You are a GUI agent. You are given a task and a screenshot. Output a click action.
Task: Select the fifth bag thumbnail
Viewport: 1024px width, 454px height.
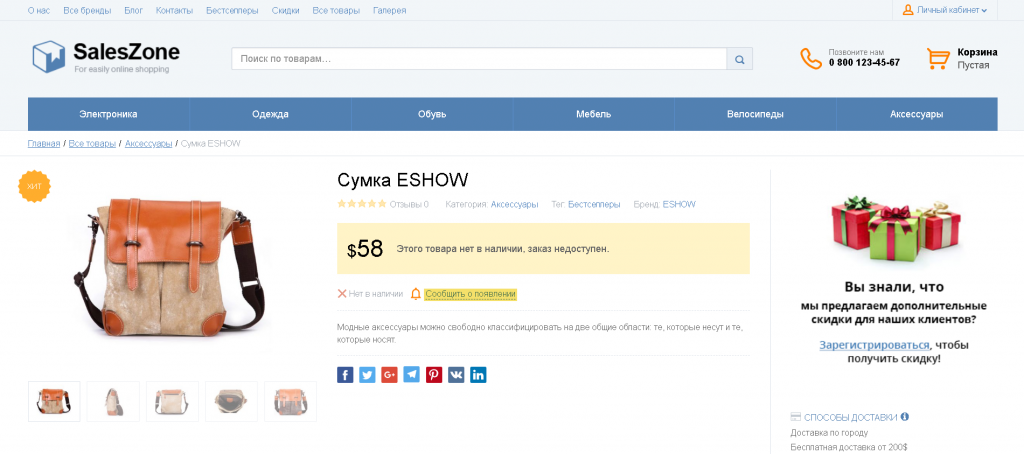pyautogui.click(x=291, y=401)
